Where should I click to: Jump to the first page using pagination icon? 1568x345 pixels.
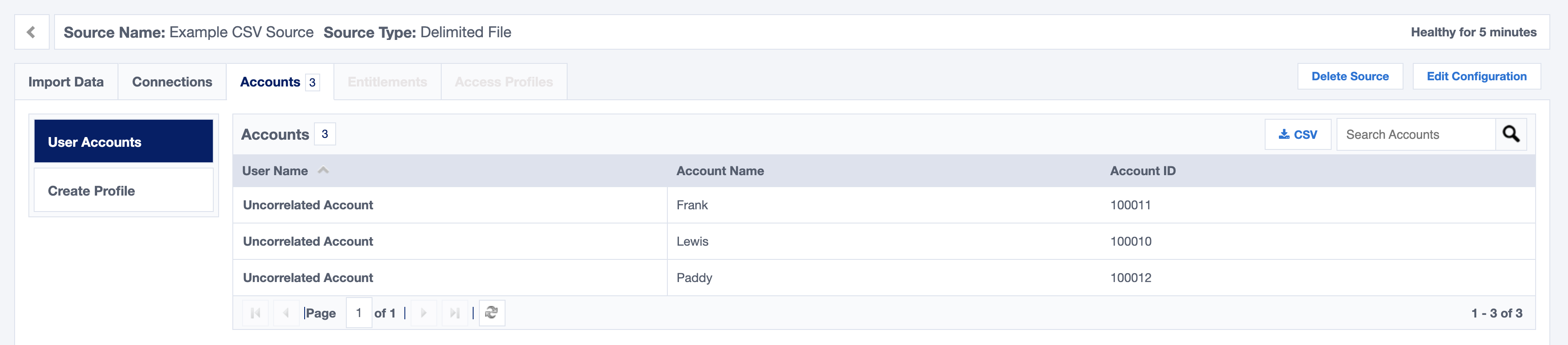click(x=256, y=312)
